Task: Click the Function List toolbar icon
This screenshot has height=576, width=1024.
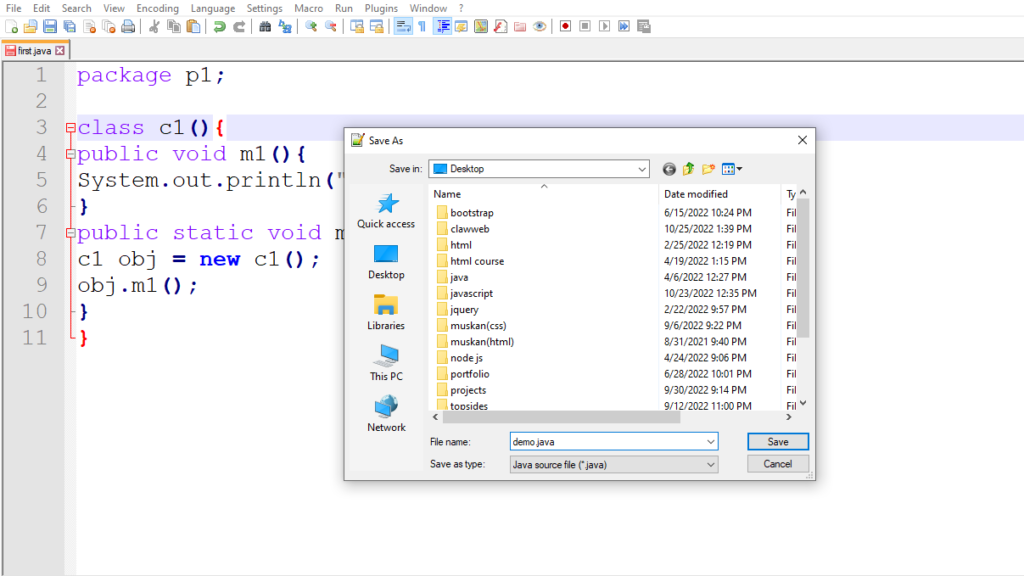Action: coord(500,27)
